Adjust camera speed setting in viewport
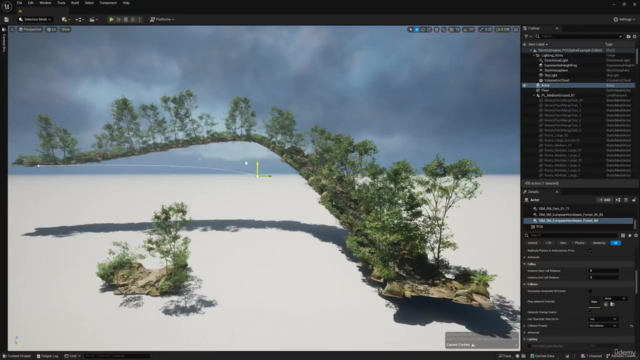 pyautogui.click(x=503, y=29)
